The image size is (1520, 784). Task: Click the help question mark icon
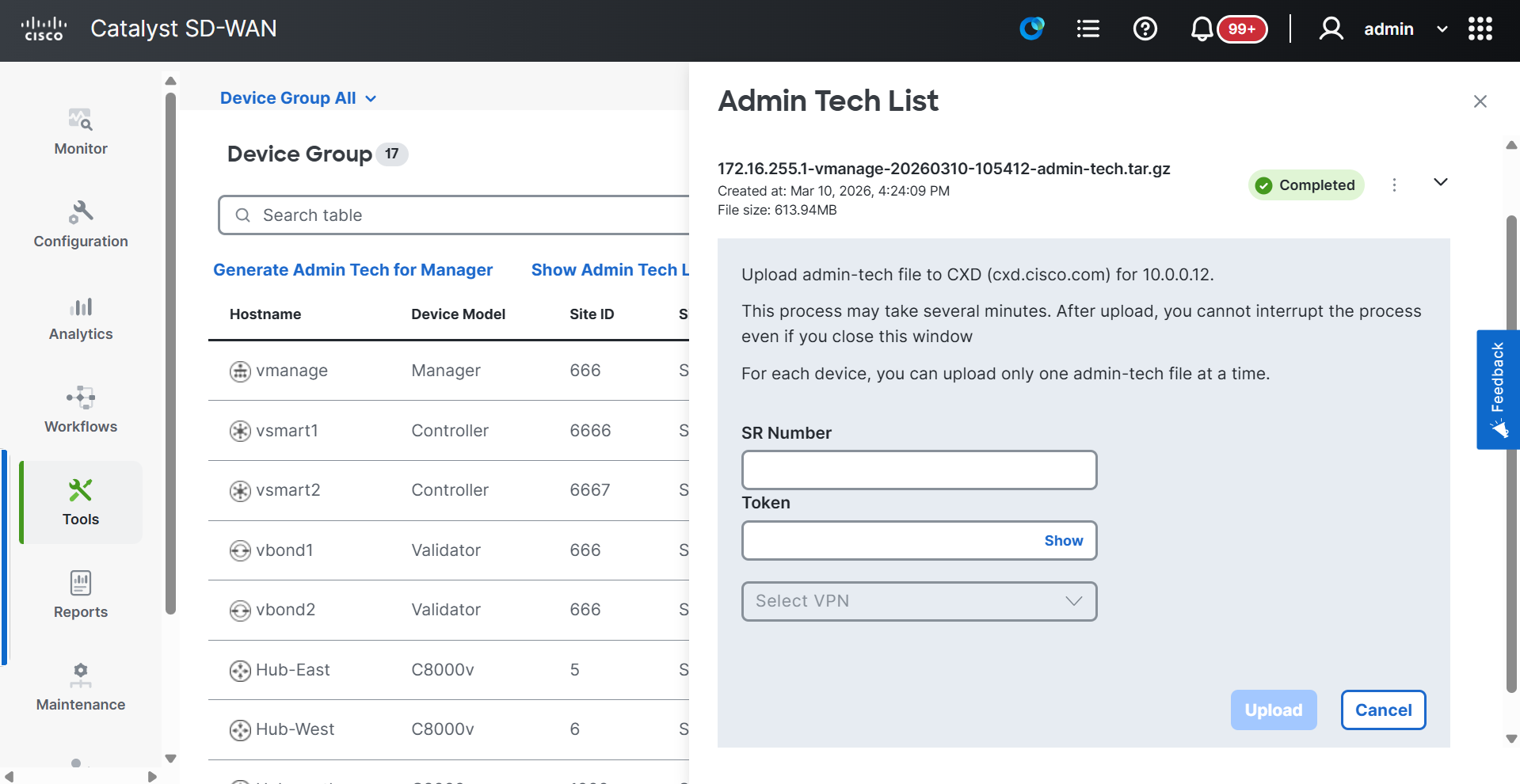1145,29
